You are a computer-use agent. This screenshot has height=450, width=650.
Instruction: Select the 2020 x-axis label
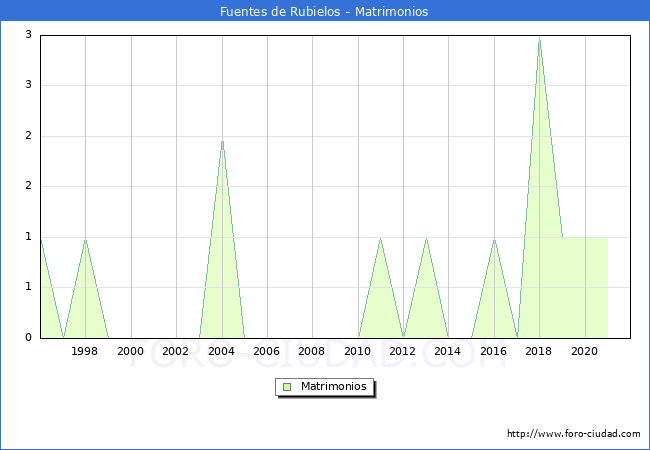pyautogui.click(x=585, y=351)
